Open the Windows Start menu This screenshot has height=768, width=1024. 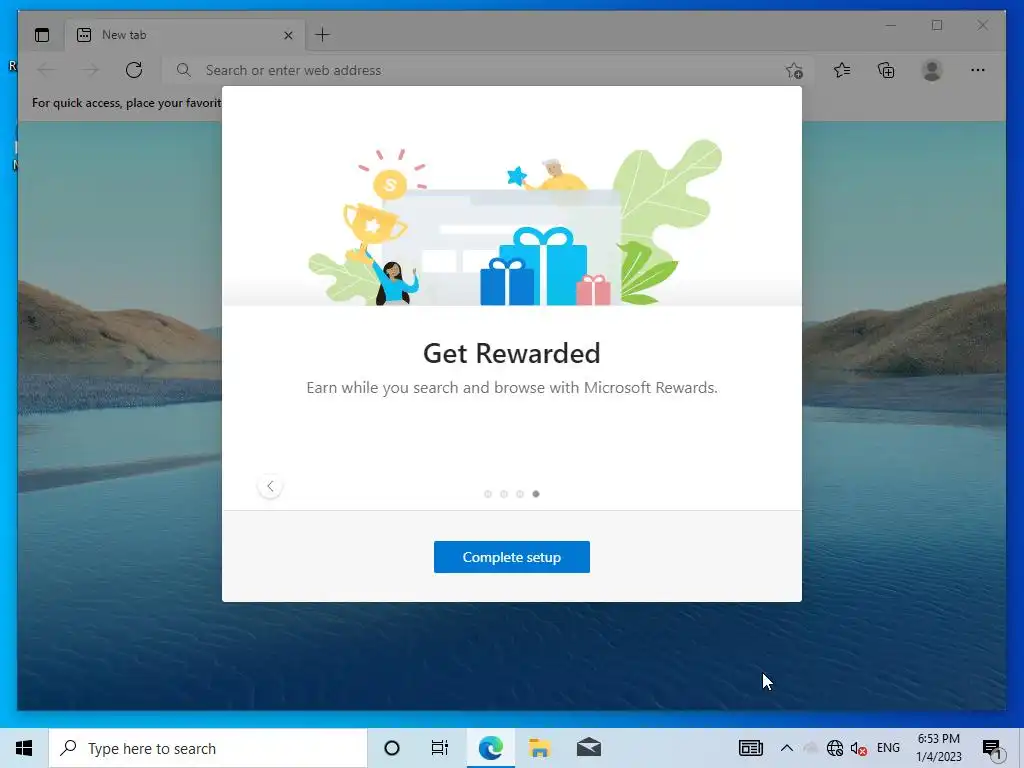[24, 748]
